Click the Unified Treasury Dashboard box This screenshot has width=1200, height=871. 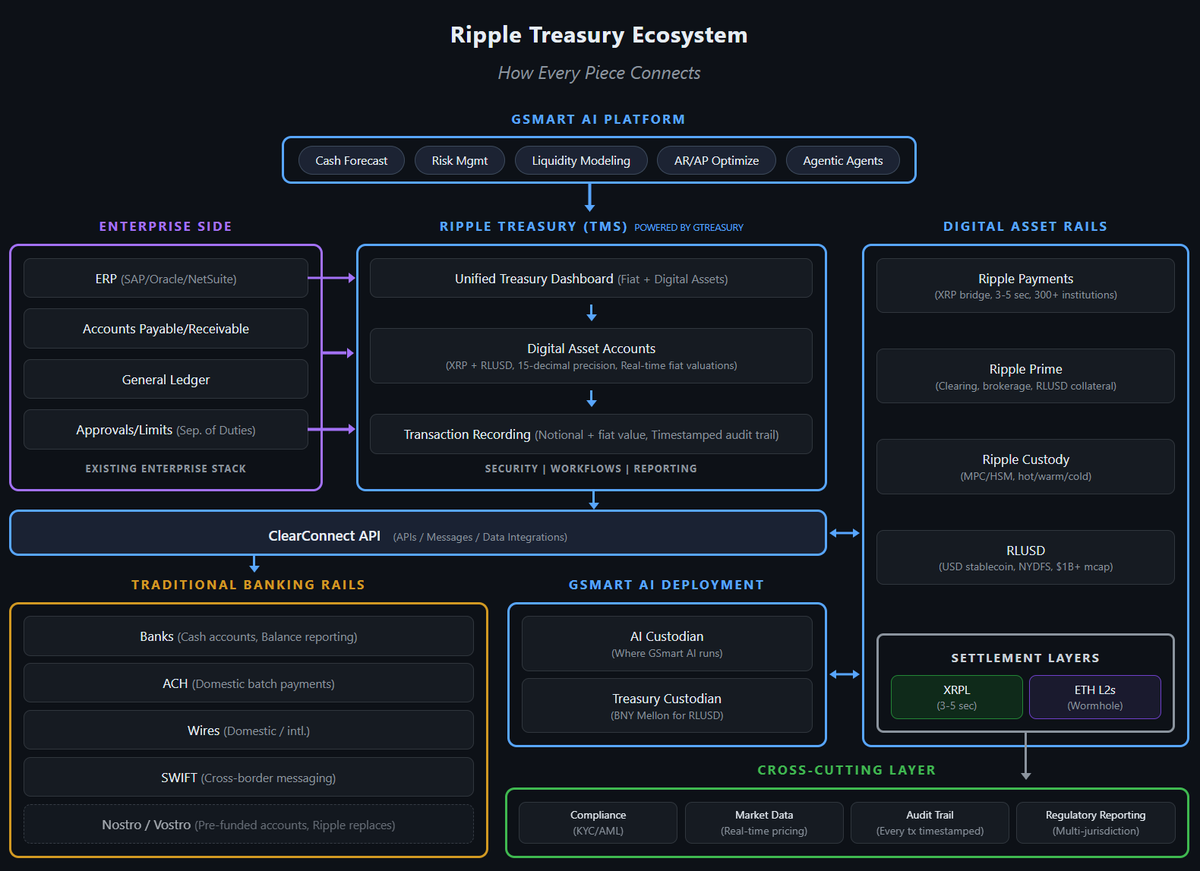[x=591, y=278]
